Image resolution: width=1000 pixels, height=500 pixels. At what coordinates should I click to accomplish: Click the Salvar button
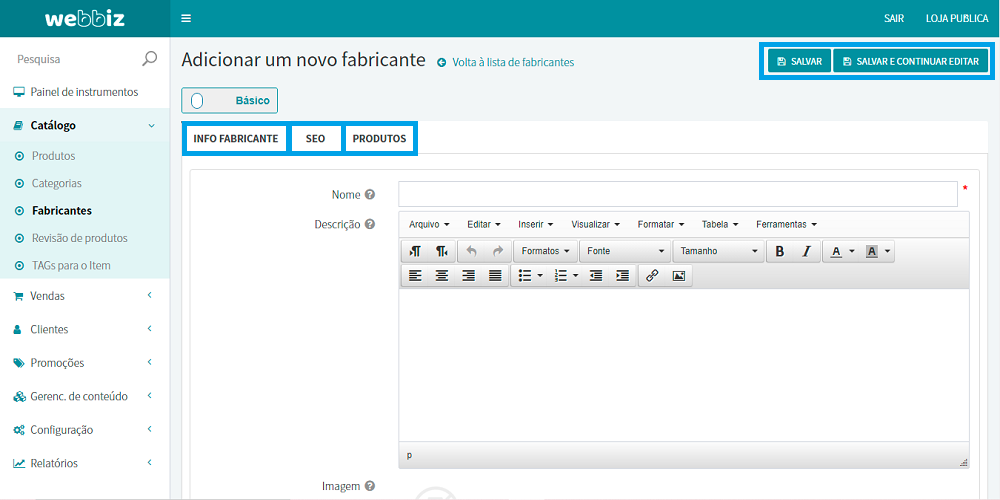tap(799, 62)
